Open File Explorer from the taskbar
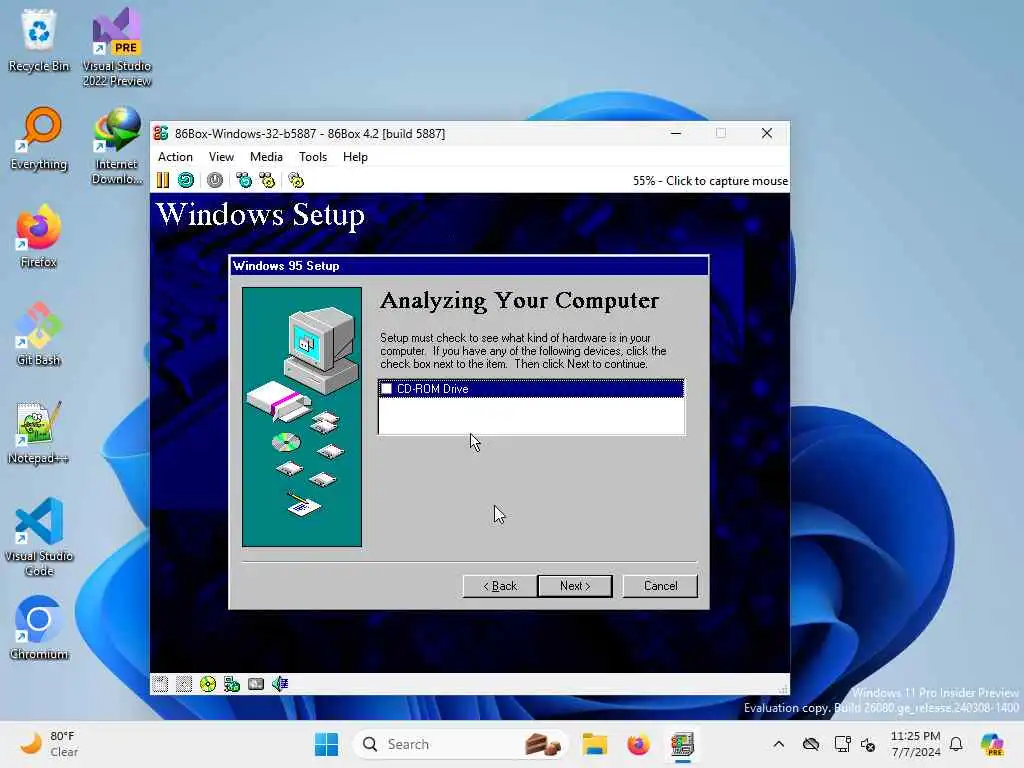1024x768 pixels. click(595, 744)
